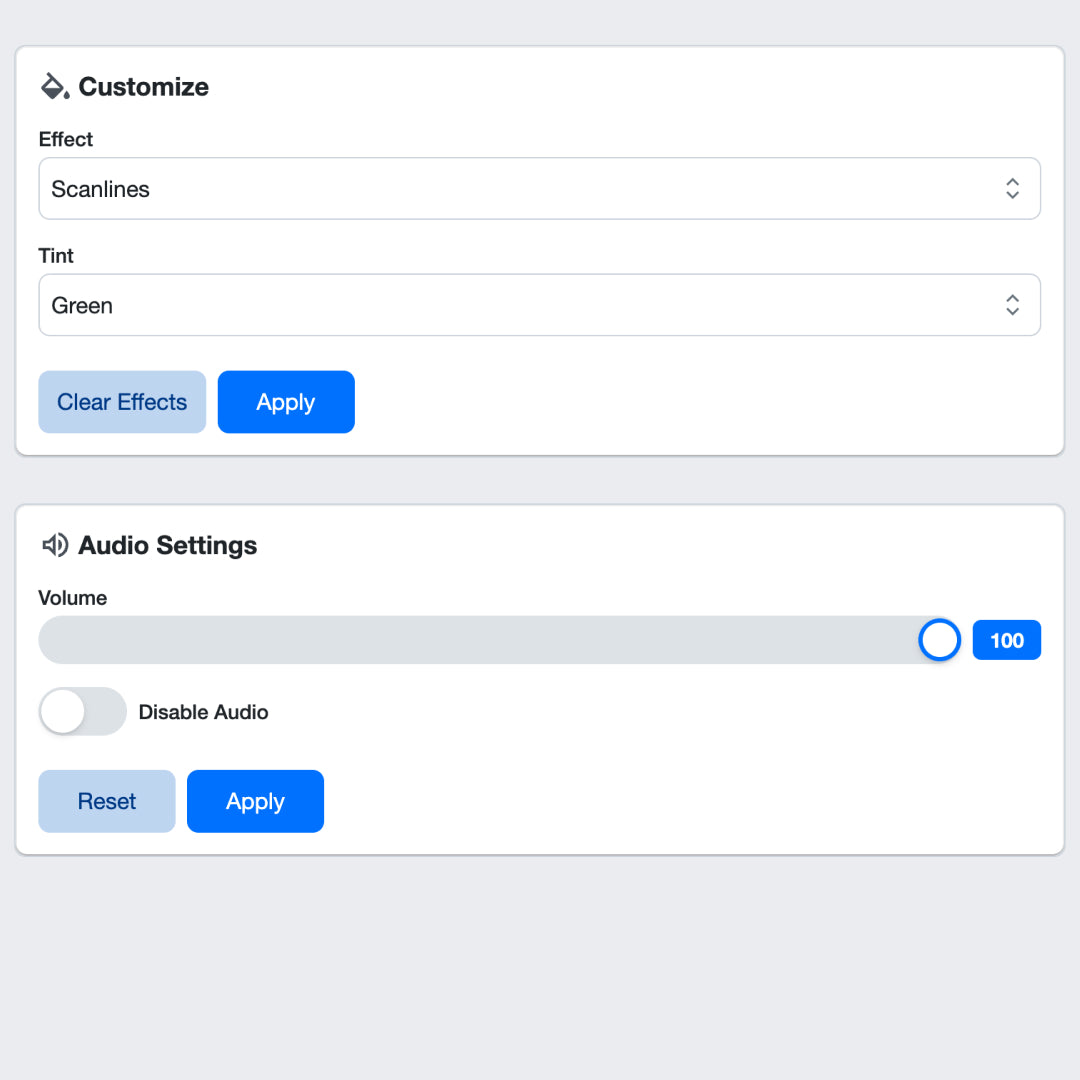
Task: Apply the Customize effect settings
Action: click(x=286, y=402)
